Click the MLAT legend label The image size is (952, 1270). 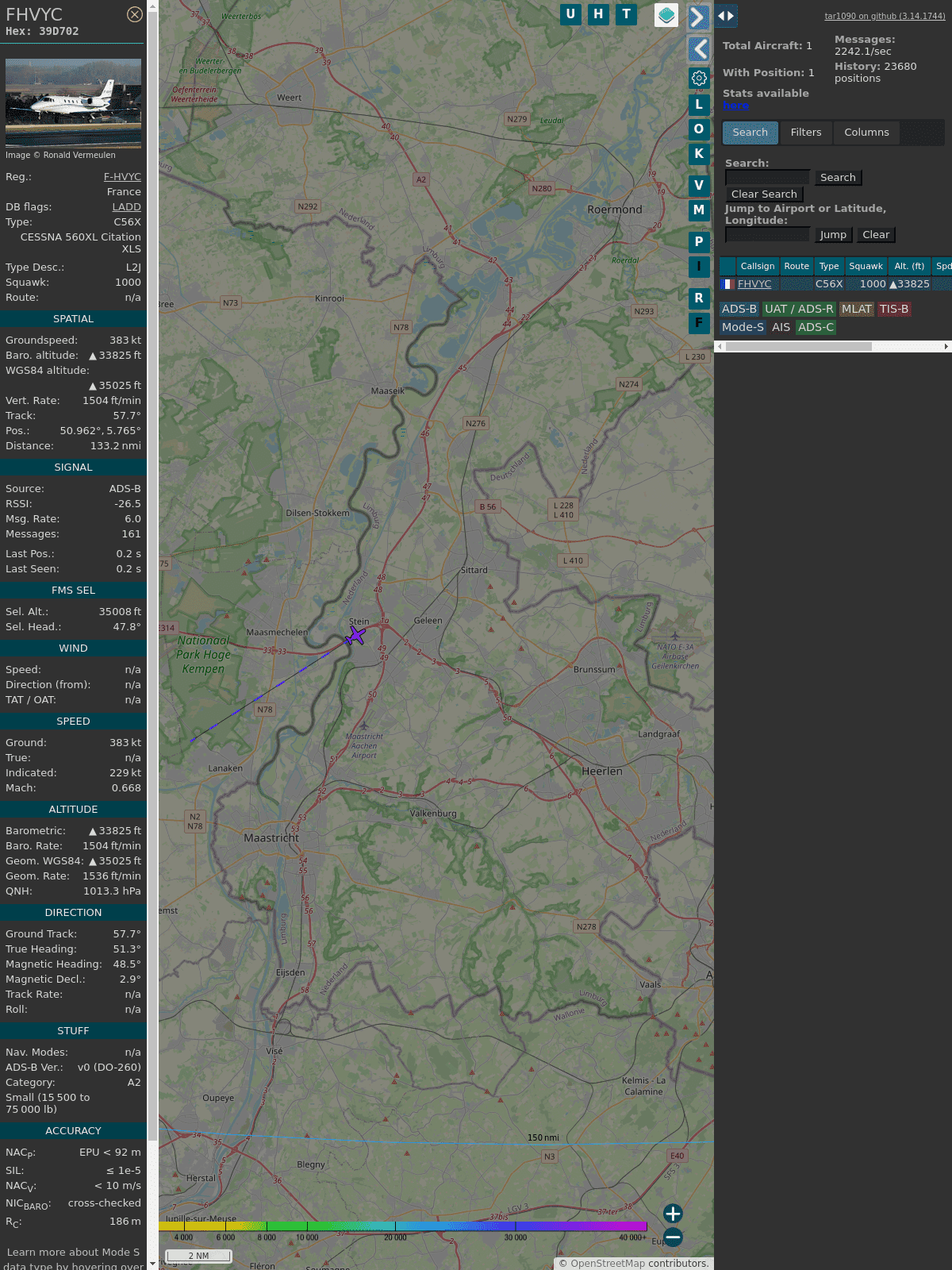pyautogui.click(x=857, y=310)
